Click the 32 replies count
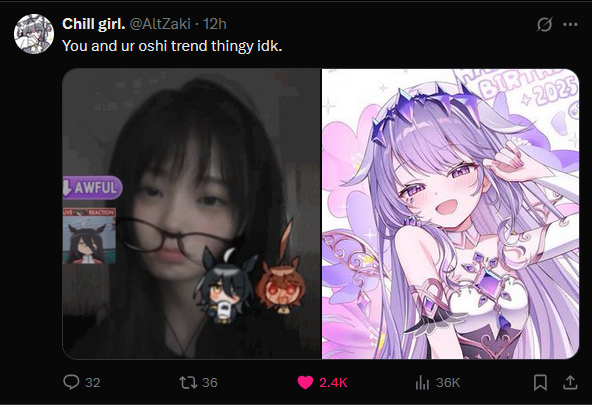The height and width of the screenshot is (405, 592). coord(93,383)
